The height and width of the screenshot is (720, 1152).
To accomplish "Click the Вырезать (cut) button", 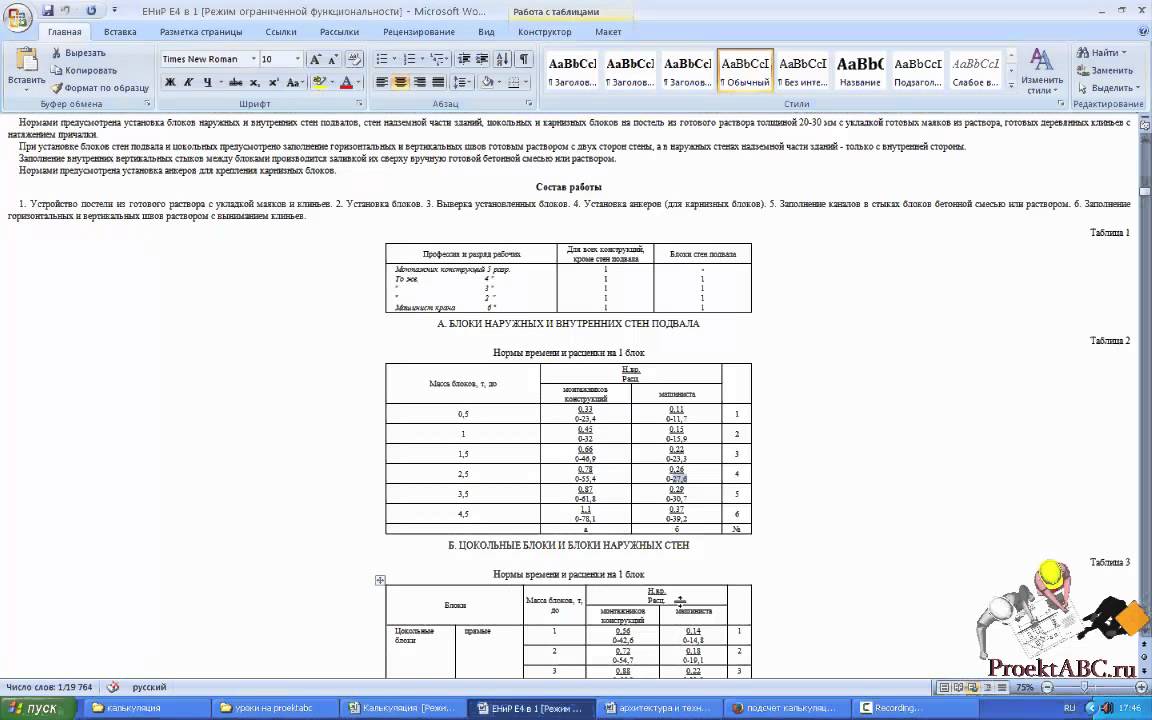I will pos(79,53).
